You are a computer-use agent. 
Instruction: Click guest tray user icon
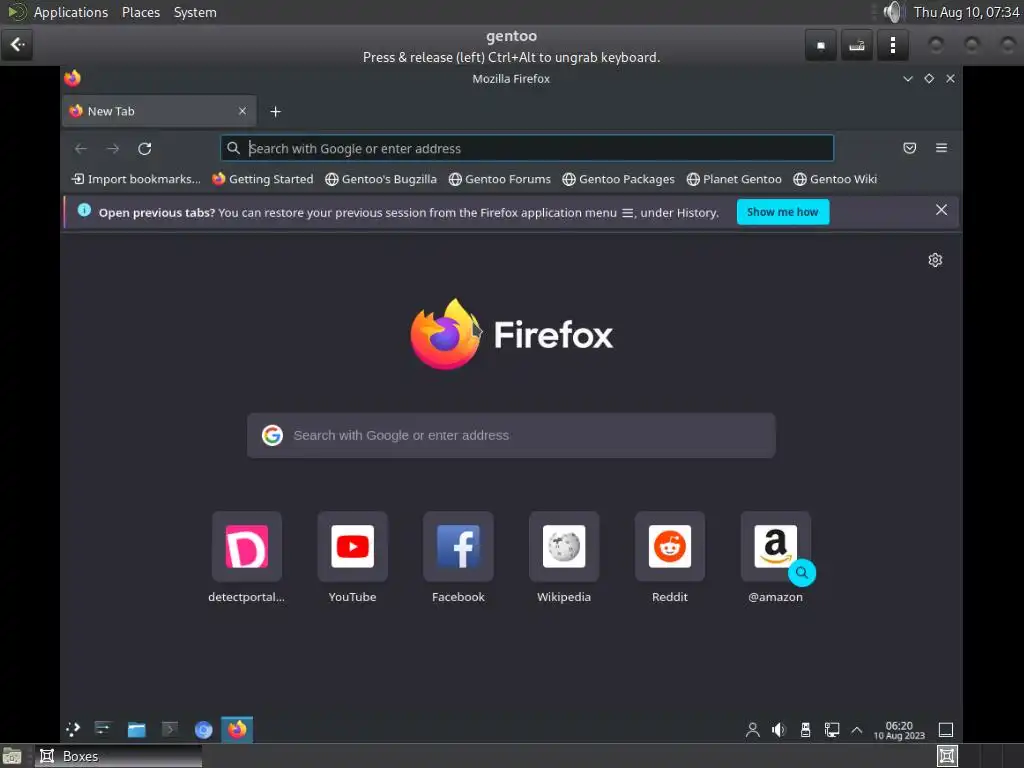[752, 729]
